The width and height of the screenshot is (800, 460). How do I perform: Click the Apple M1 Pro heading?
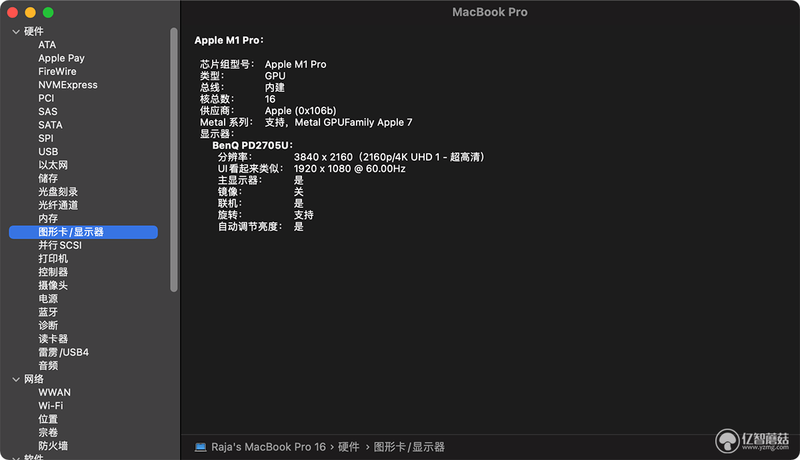(x=229, y=40)
